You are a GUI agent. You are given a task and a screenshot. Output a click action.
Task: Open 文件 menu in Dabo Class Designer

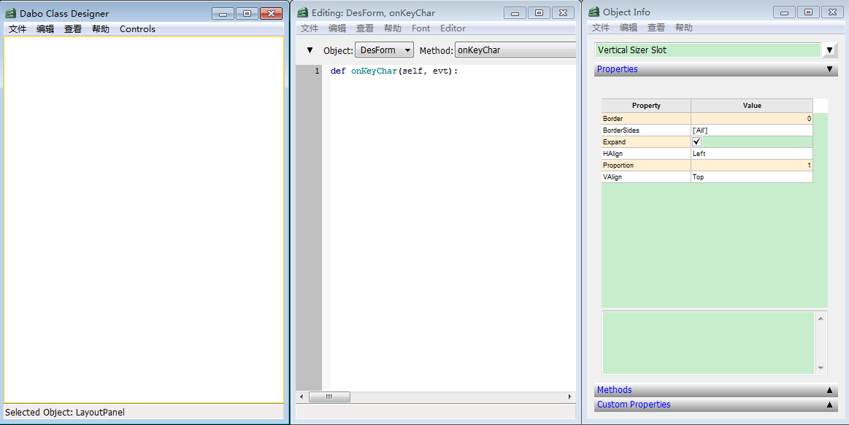[x=17, y=29]
